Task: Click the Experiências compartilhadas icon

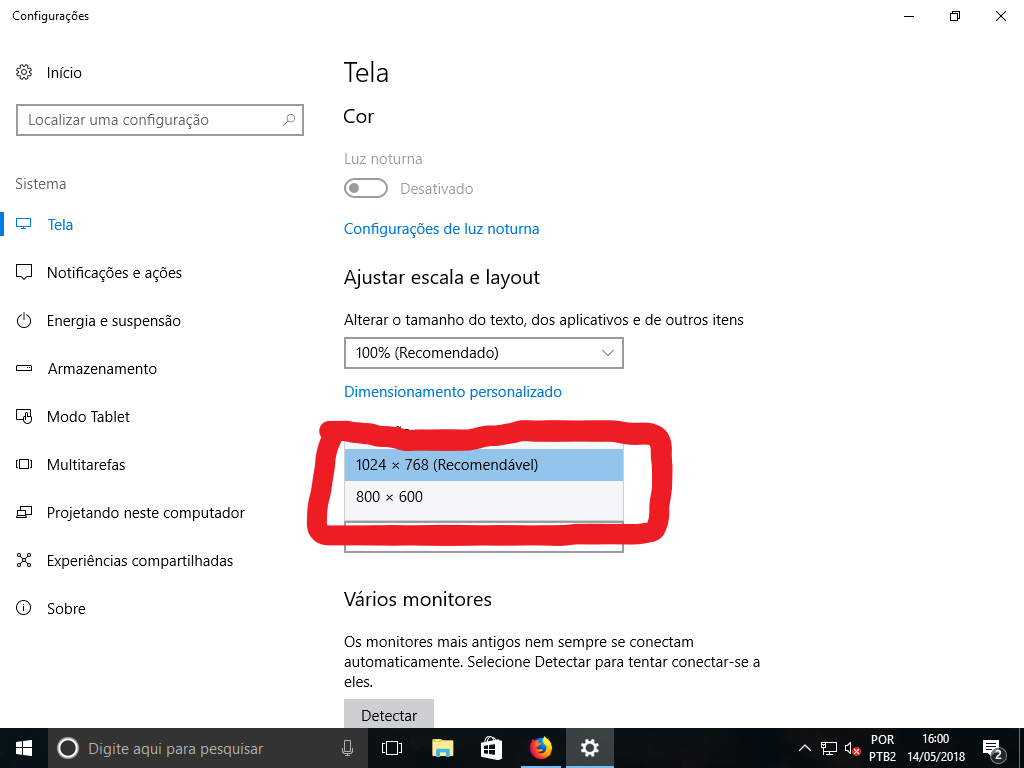Action: tap(24, 560)
